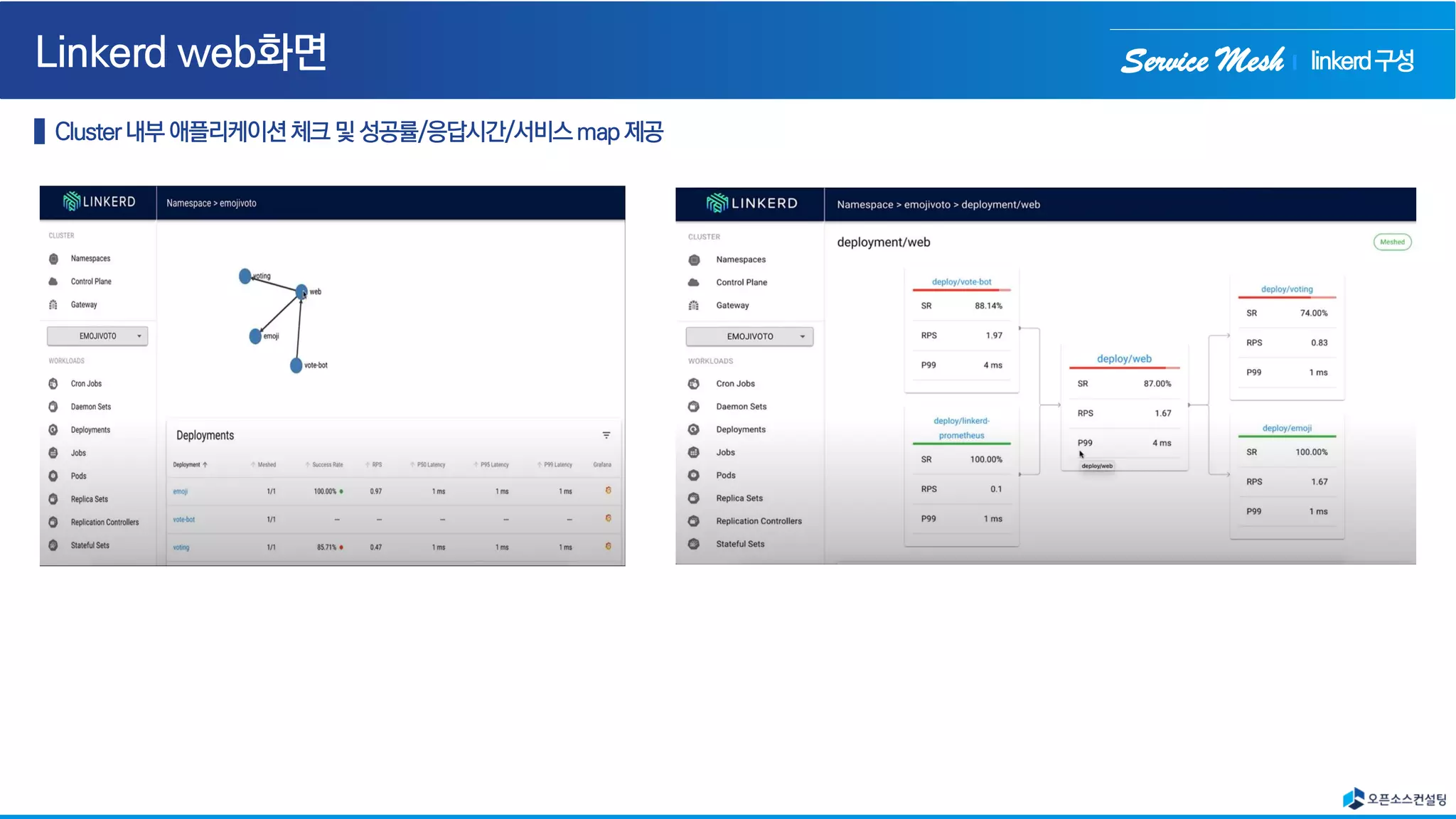Sort table by P95 Latency column
The height and width of the screenshot is (819, 1456).
point(491,465)
